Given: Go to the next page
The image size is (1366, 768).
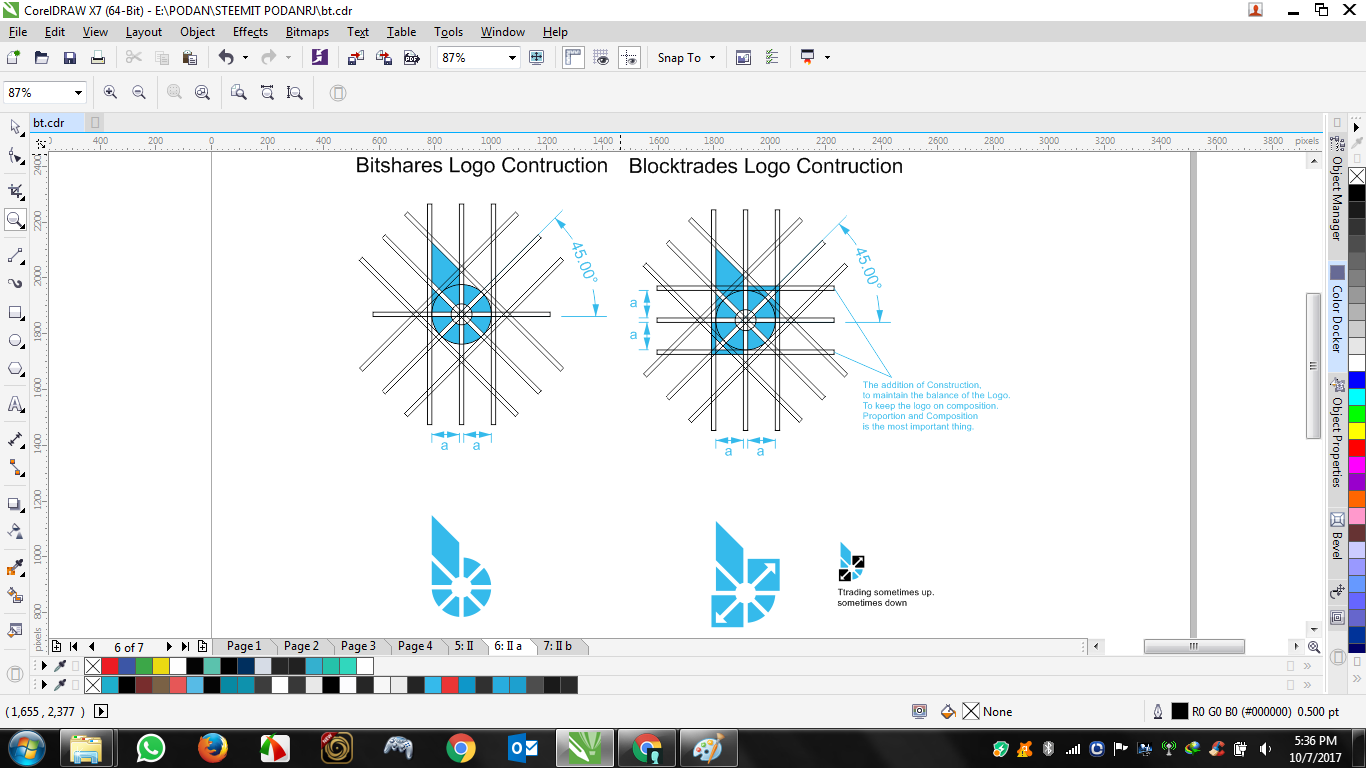Looking at the screenshot, I should 168,646.
